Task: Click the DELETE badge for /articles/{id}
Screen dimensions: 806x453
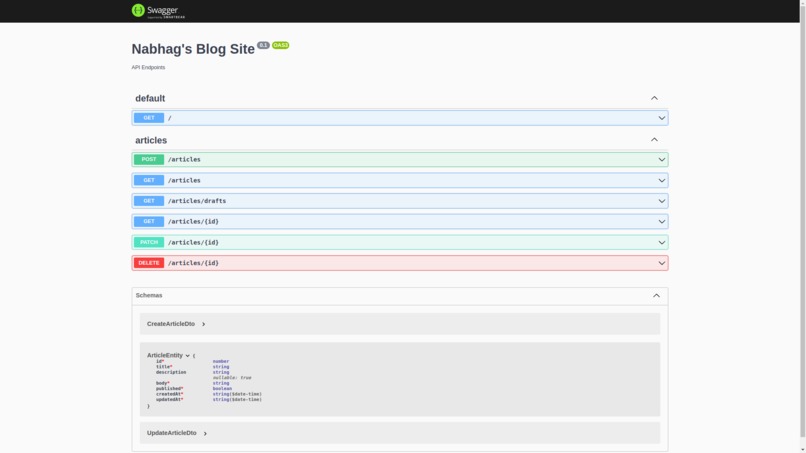Action: 149,263
